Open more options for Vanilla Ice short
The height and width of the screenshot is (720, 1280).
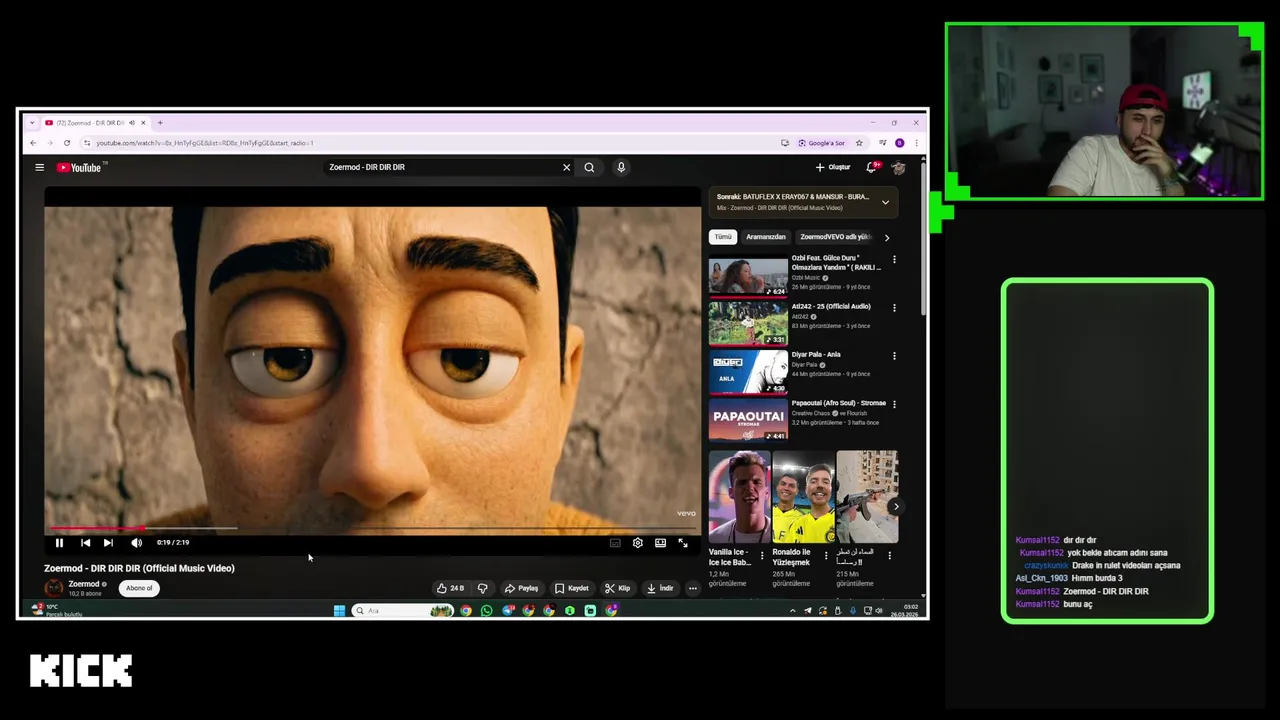pos(762,555)
